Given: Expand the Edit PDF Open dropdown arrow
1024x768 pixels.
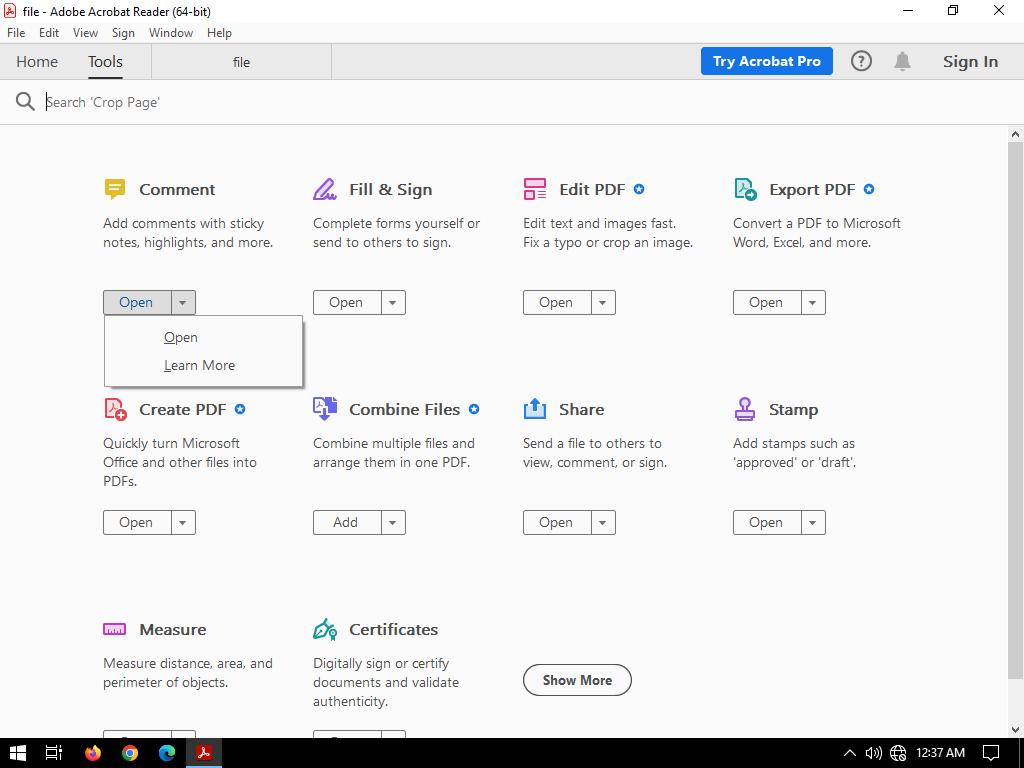Looking at the screenshot, I should click(x=603, y=302).
